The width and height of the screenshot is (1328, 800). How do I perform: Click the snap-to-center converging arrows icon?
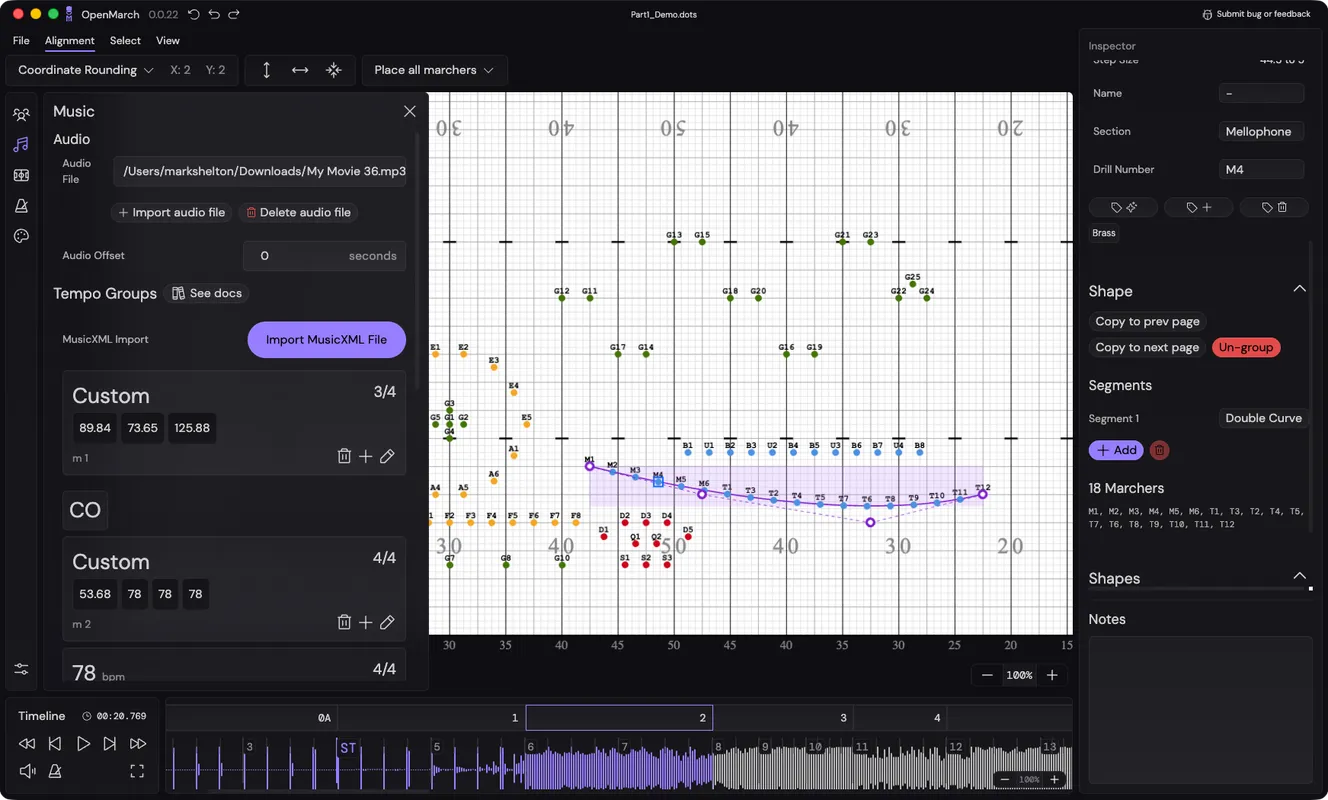[334, 70]
